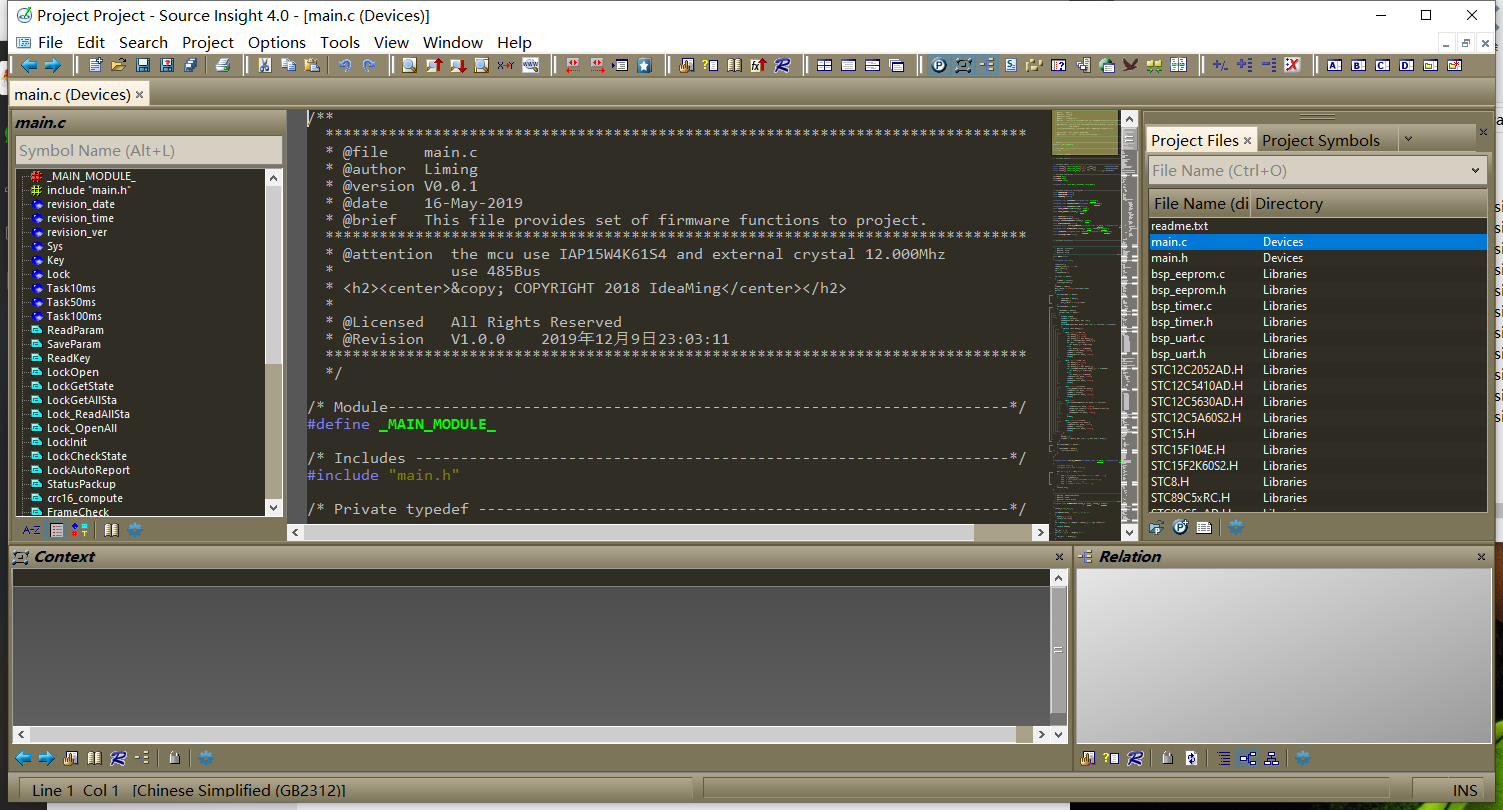This screenshot has width=1503, height=810.
Task: Click the Undo icon in the toolbar
Action: click(345, 66)
